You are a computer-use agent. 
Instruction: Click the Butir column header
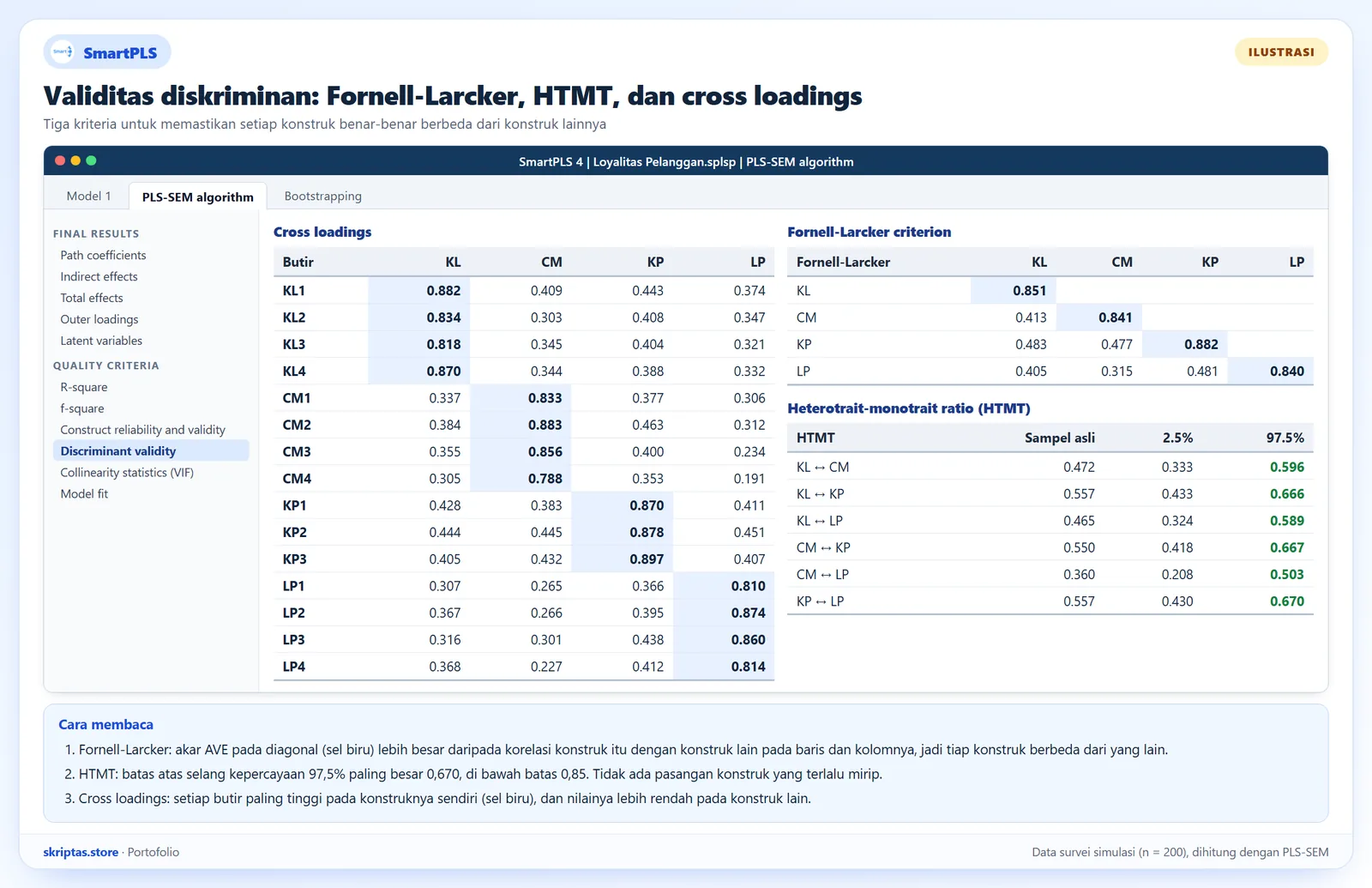tap(298, 262)
